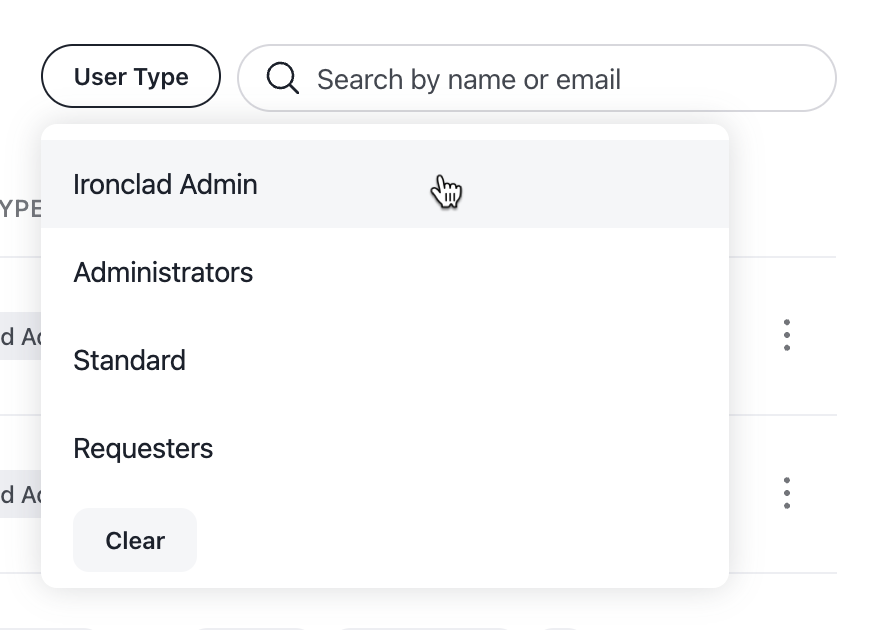Click the partially visible TYPE column header
The height and width of the screenshot is (630, 888).
coord(20,209)
